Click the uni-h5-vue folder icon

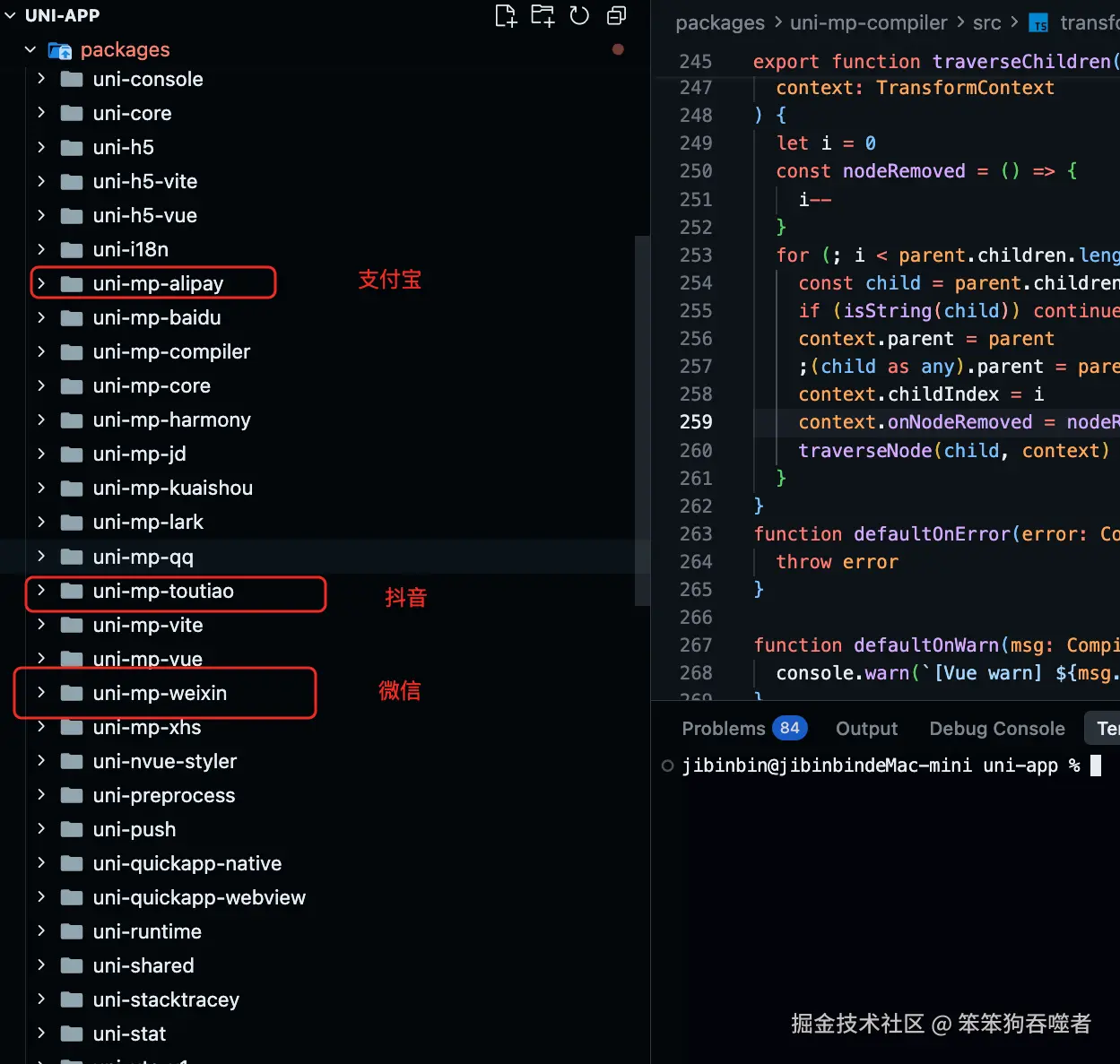coord(72,216)
